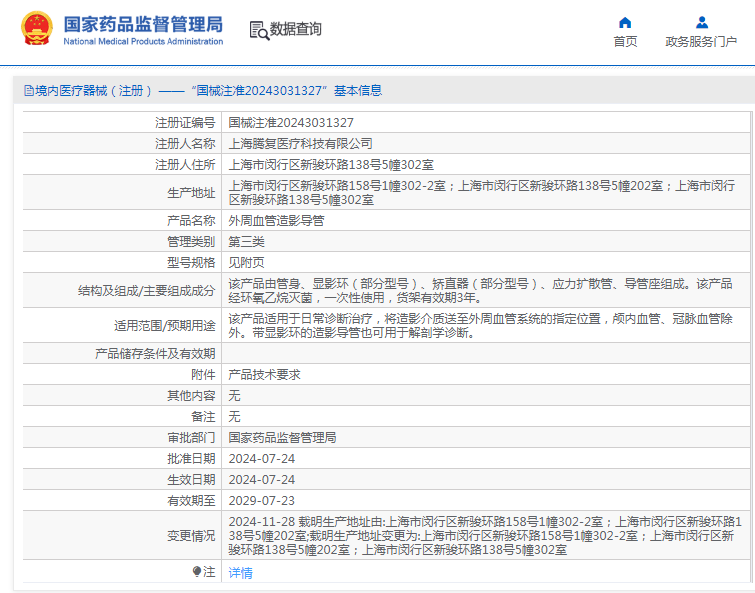755x593 pixels.
Task: Click the 注册人名称 label
Action: click(x=185, y=143)
